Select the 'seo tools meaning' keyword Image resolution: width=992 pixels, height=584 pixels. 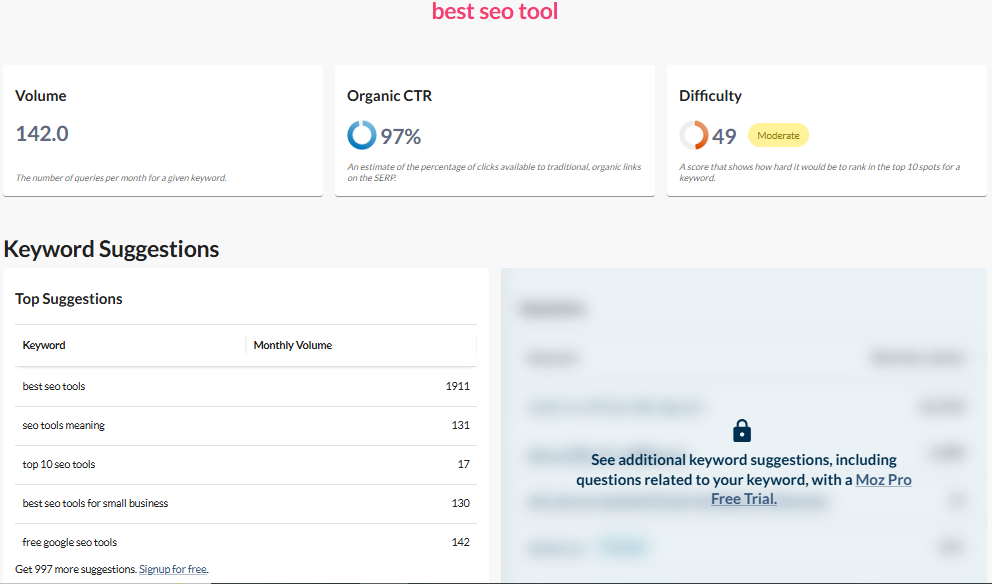pyautogui.click(x=63, y=425)
